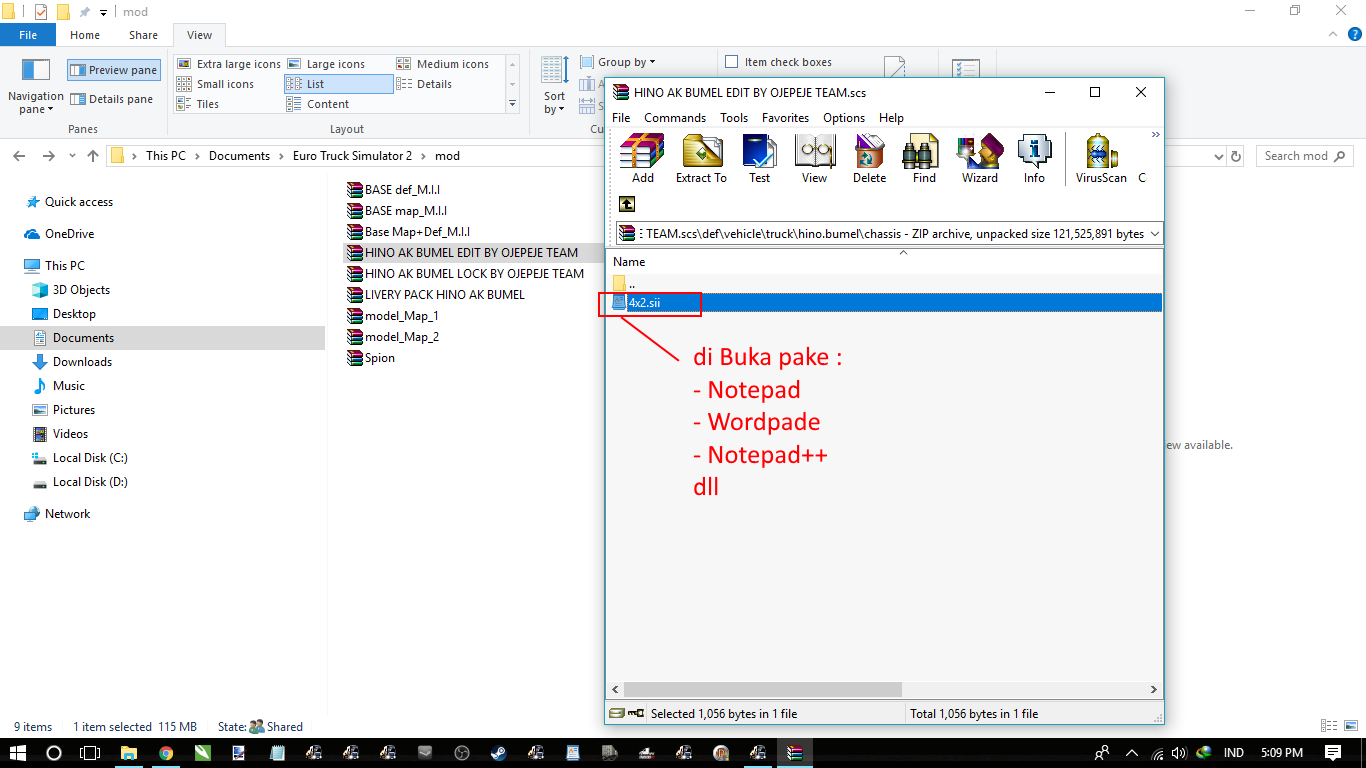
Task: Enable Item check boxes
Action: tap(778, 62)
